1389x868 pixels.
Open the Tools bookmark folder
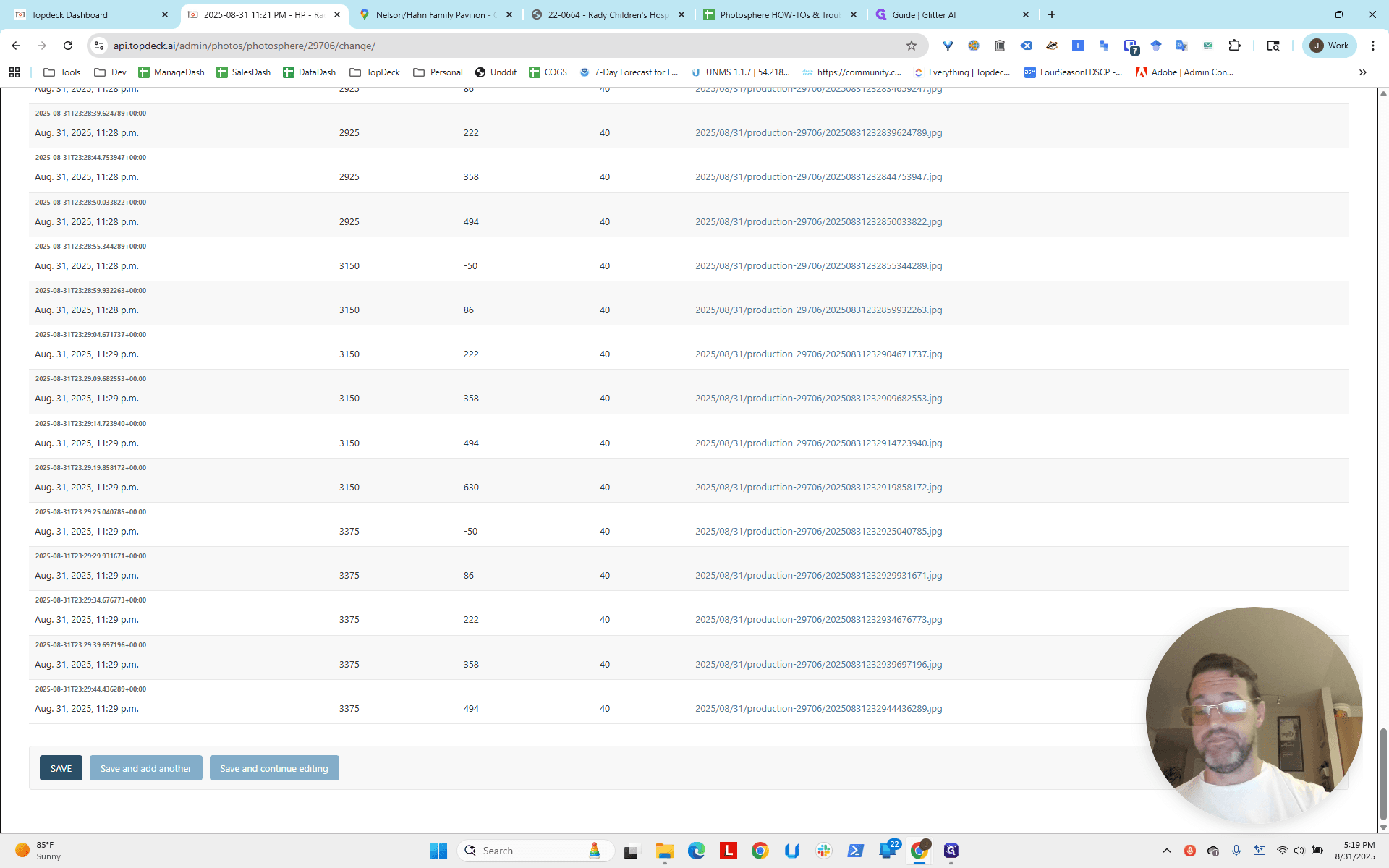62,72
